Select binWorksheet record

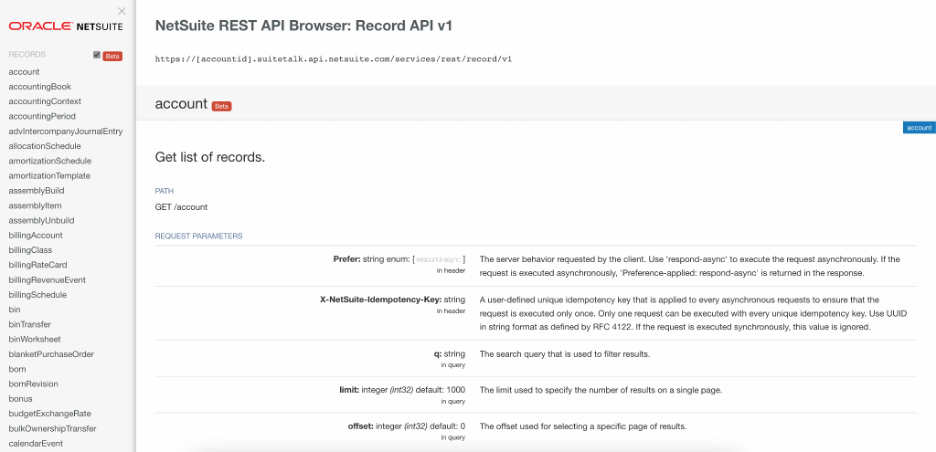[35, 339]
